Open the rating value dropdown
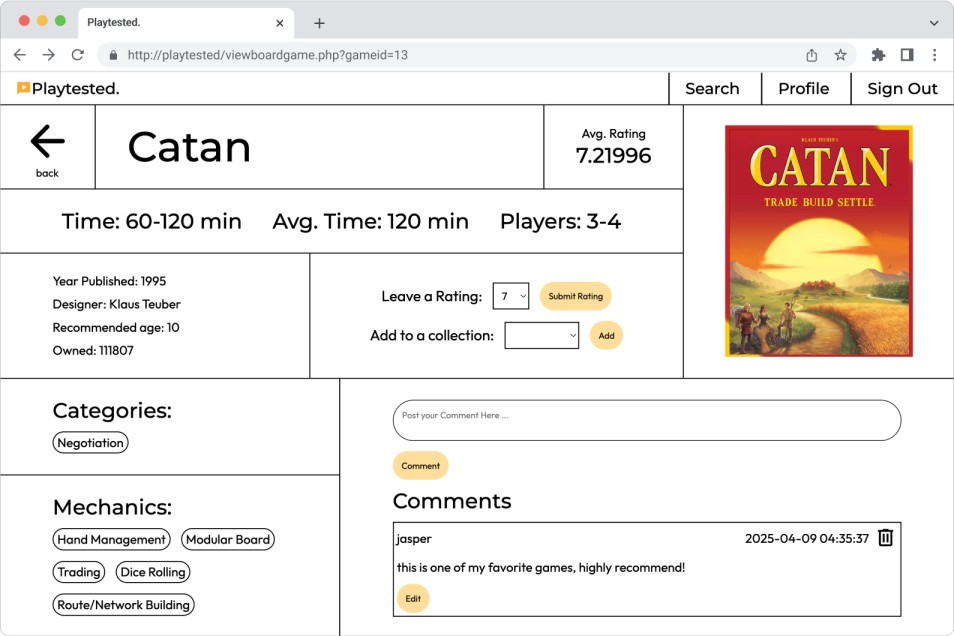The width and height of the screenshot is (954, 636). 510,296
